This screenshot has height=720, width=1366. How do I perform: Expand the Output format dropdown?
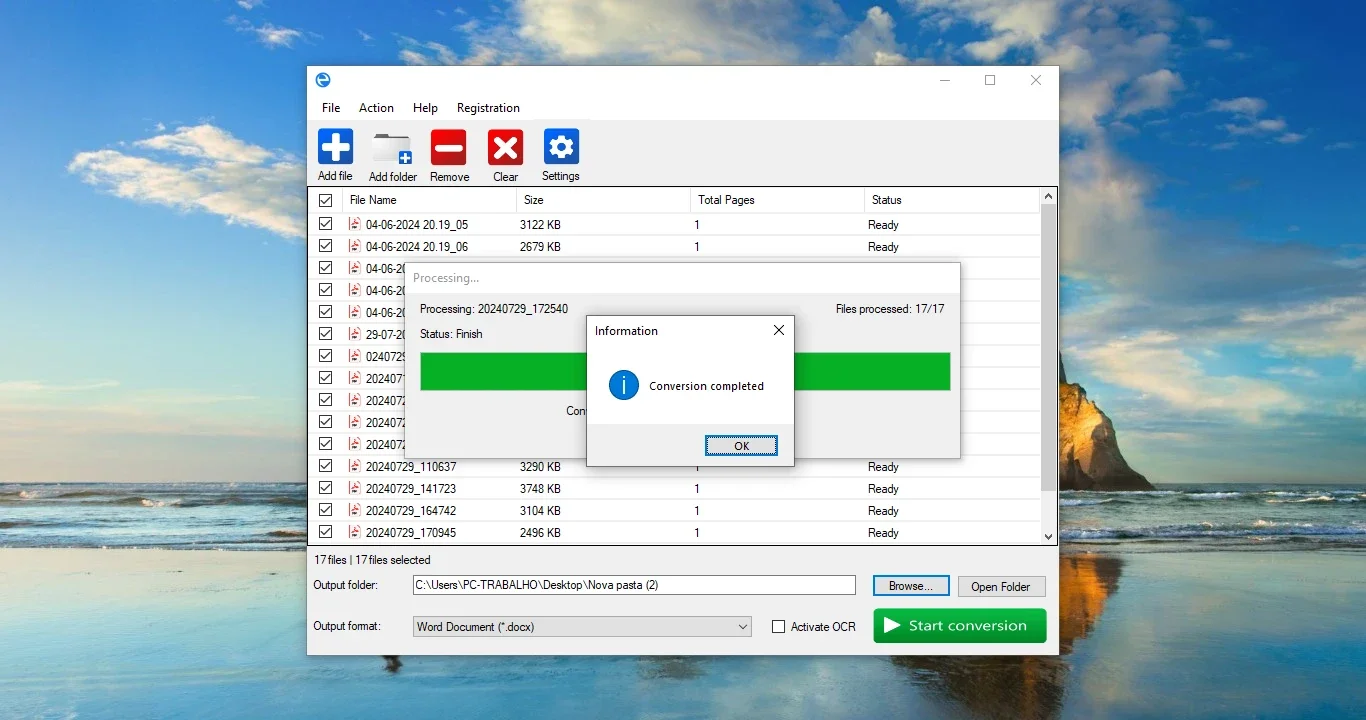coord(582,627)
